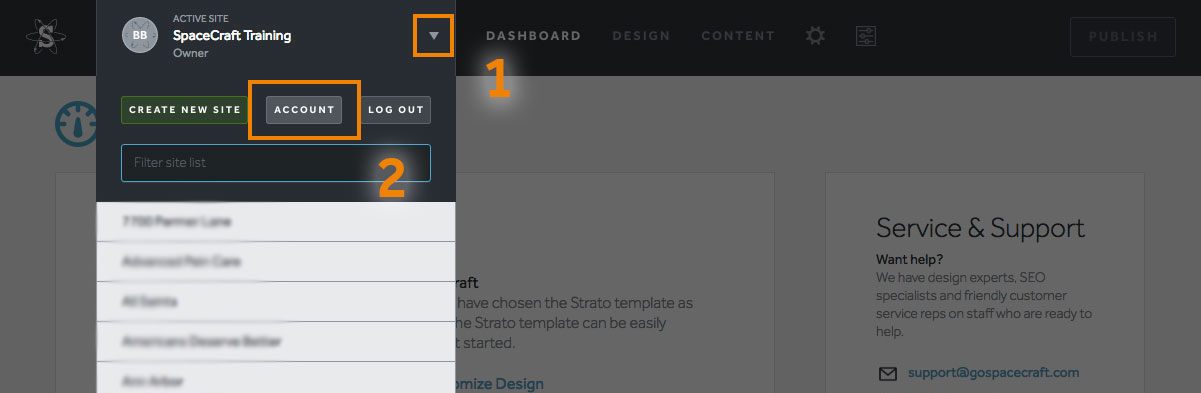1201x393 pixels.
Task: Open support@gospacecraft.com email link
Action: pos(993,373)
